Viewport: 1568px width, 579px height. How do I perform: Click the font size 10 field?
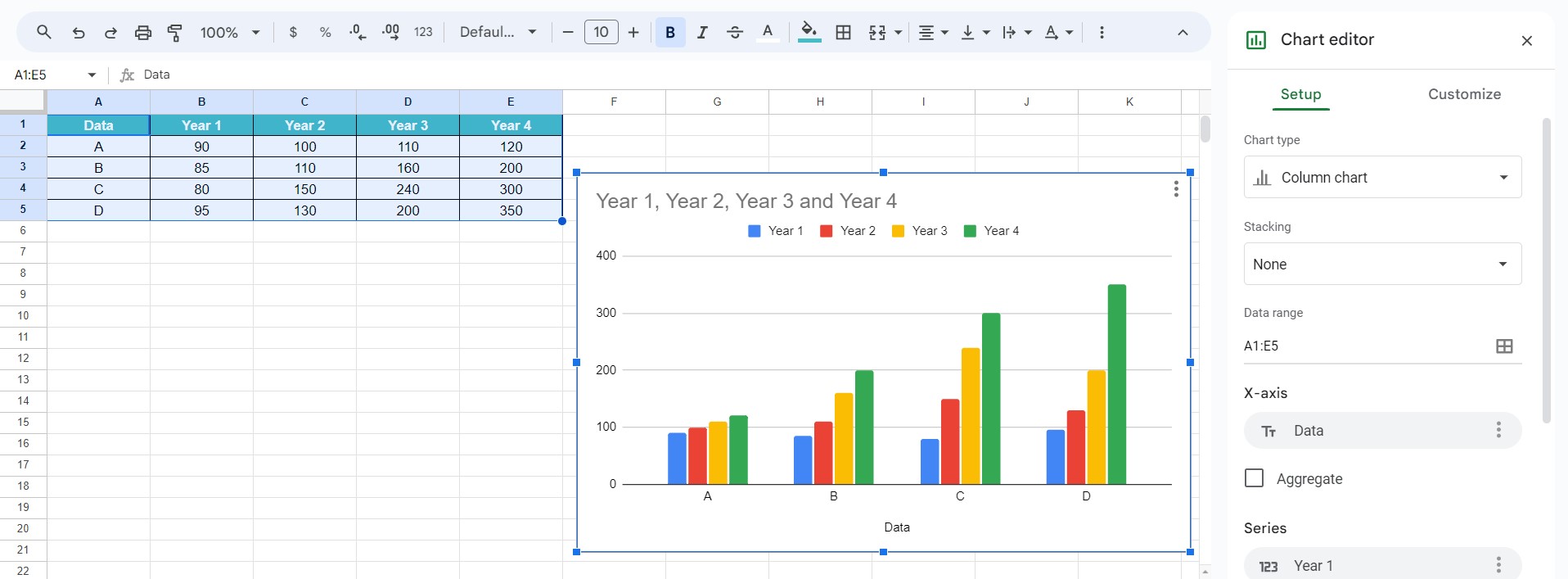pyautogui.click(x=601, y=33)
